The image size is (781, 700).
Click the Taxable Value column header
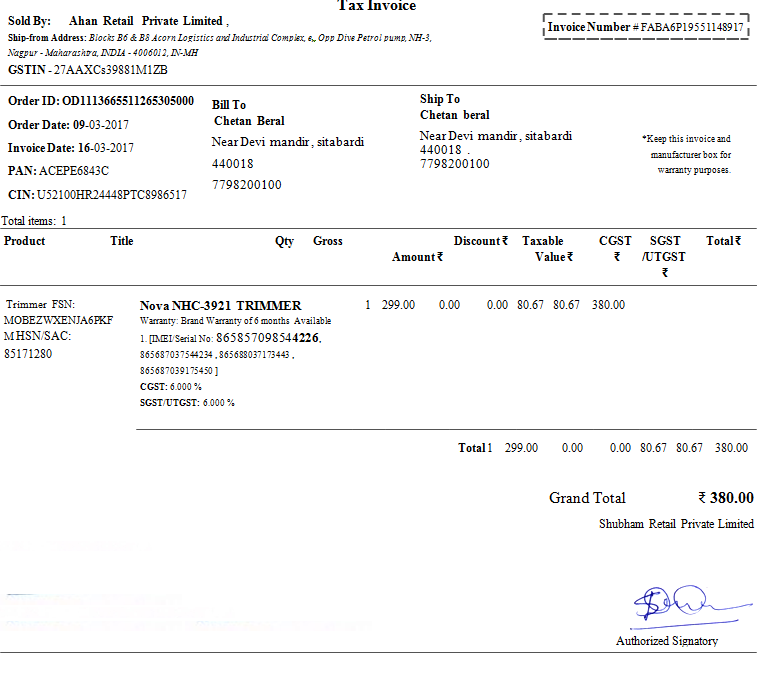click(x=547, y=249)
